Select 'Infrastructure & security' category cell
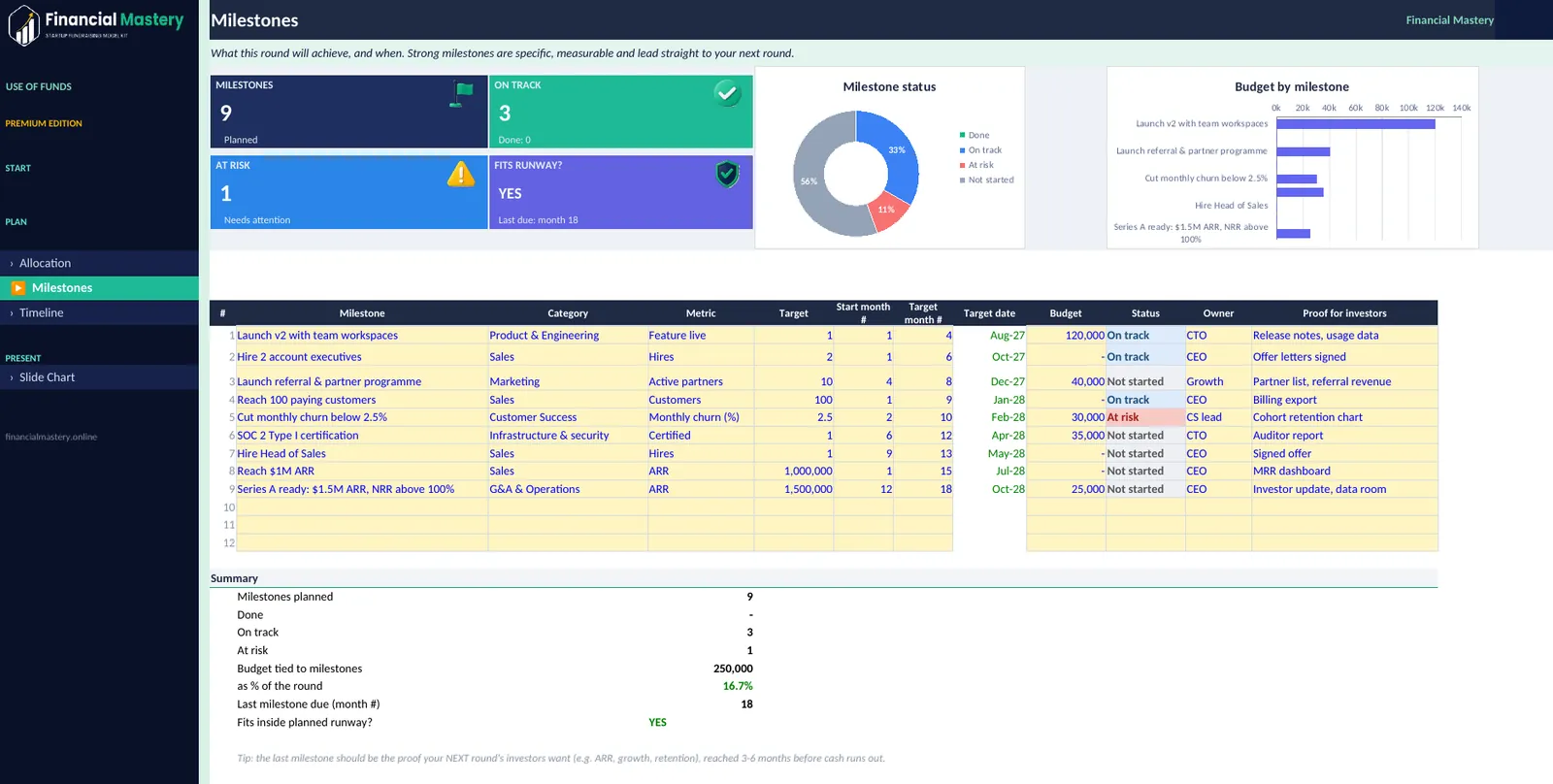Viewport: 1553px width, 784px height. 568,436
